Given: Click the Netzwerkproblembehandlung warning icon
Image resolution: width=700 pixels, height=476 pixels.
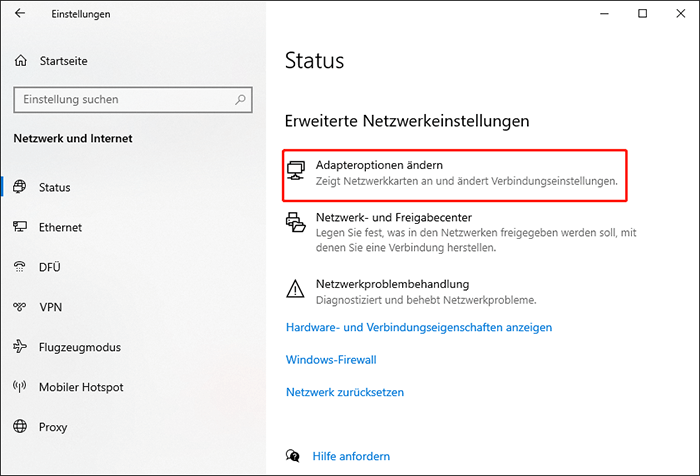Looking at the screenshot, I should (296, 290).
